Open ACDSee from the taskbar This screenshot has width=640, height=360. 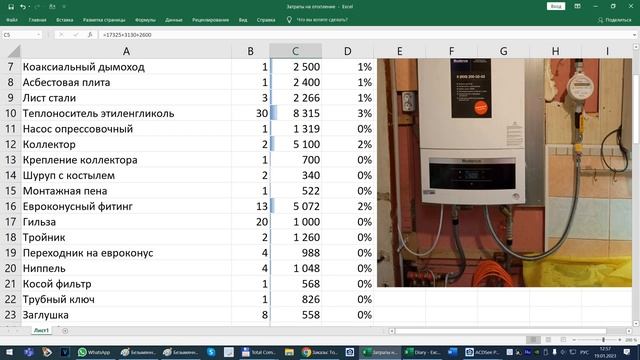click(x=482, y=352)
